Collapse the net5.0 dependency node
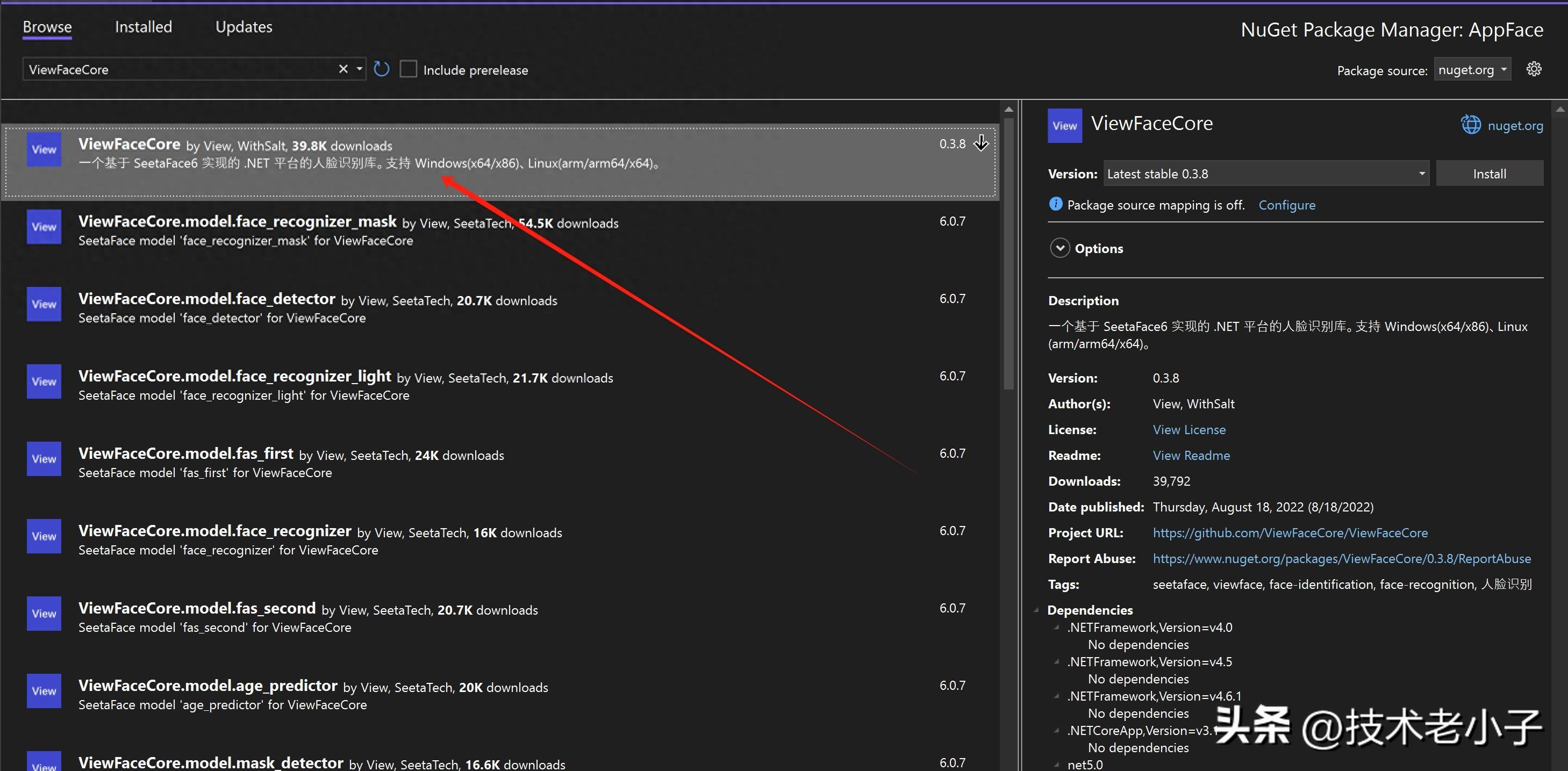The width and height of the screenshot is (1568, 771). point(1057,765)
